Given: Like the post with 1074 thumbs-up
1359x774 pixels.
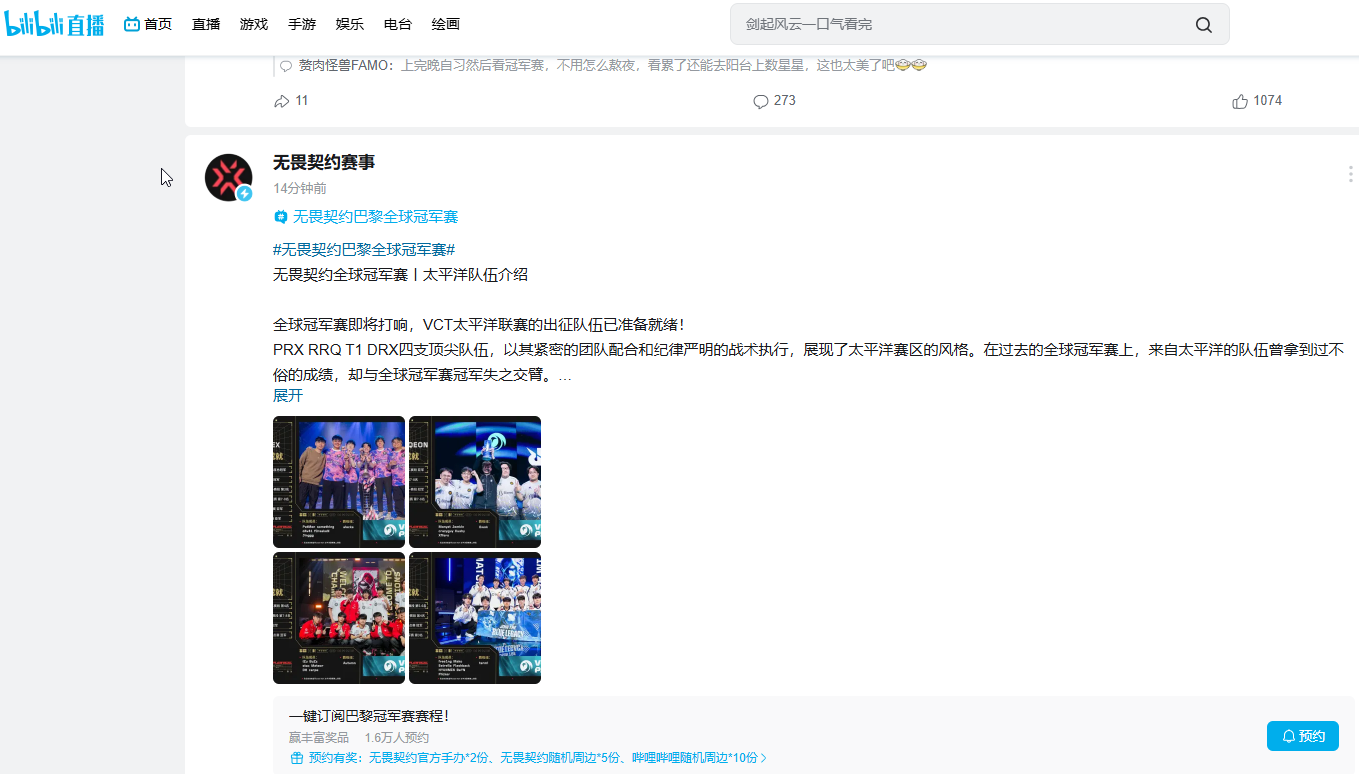Looking at the screenshot, I should (1240, 101).
